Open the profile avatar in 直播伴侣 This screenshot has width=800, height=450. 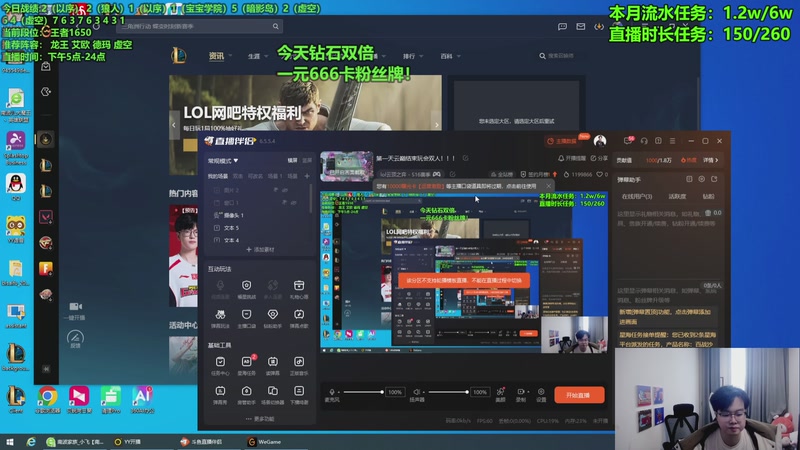[x=600, y=141]
